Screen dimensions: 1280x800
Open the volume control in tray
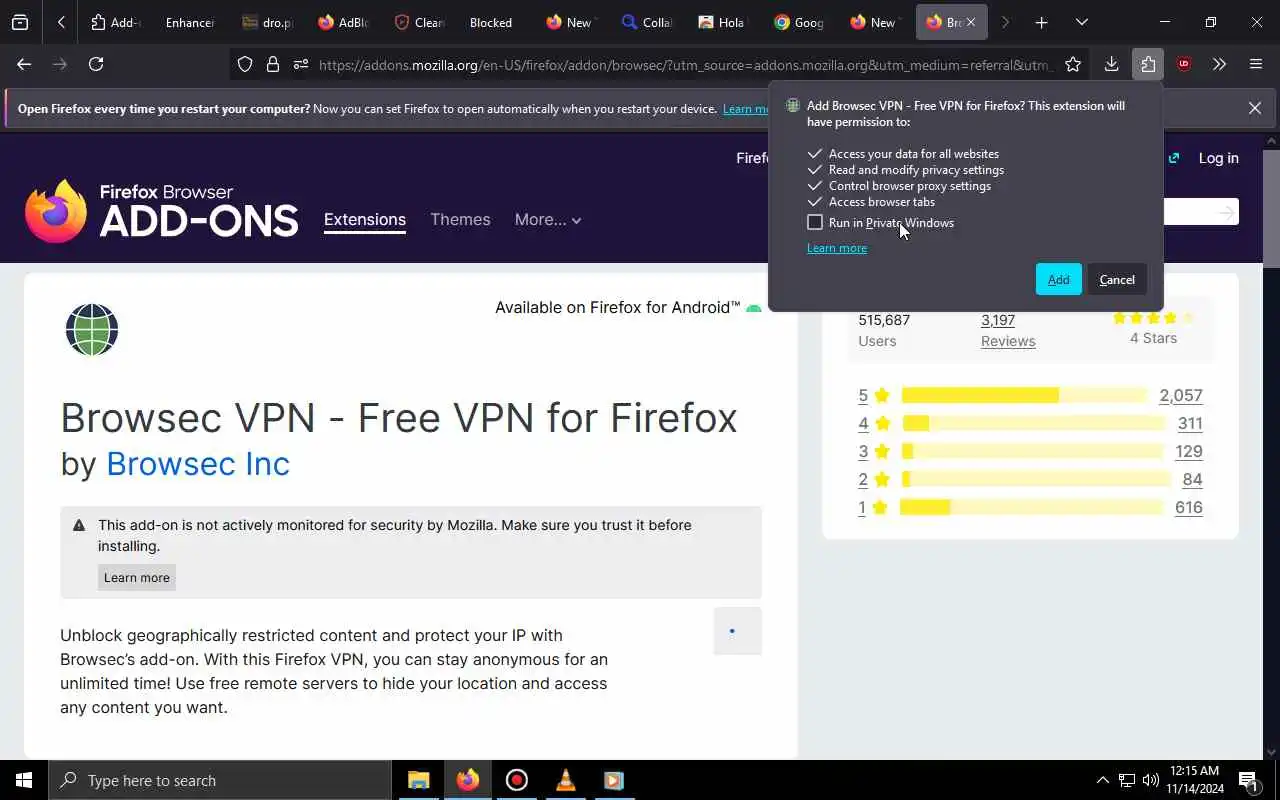pos(1151,780)
